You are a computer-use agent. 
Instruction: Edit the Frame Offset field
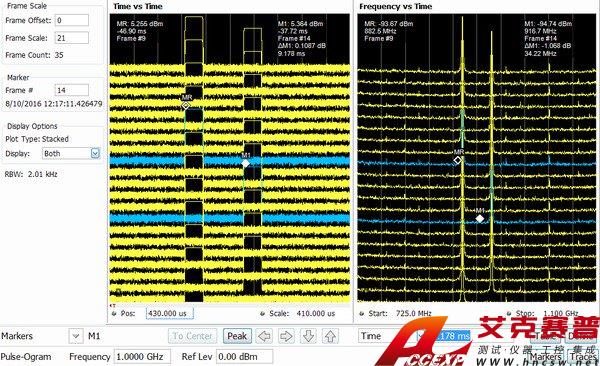click(x=72, y=20)
